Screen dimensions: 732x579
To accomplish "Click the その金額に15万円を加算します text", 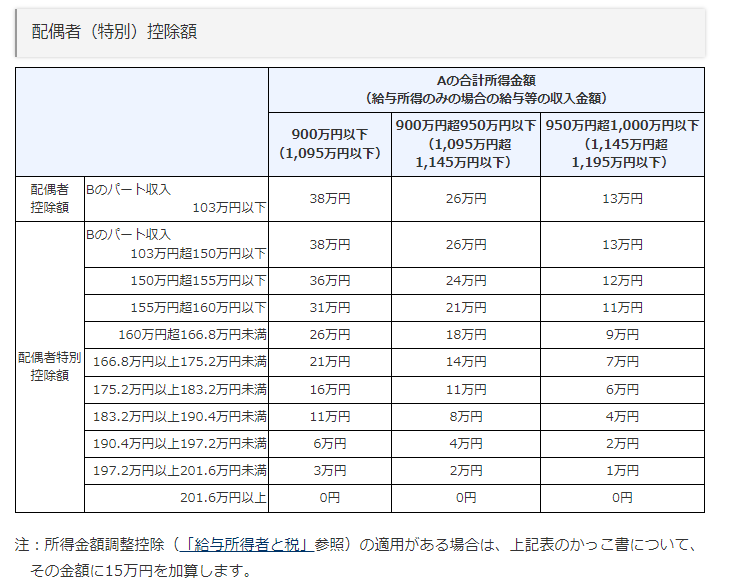I will point(141,570).
